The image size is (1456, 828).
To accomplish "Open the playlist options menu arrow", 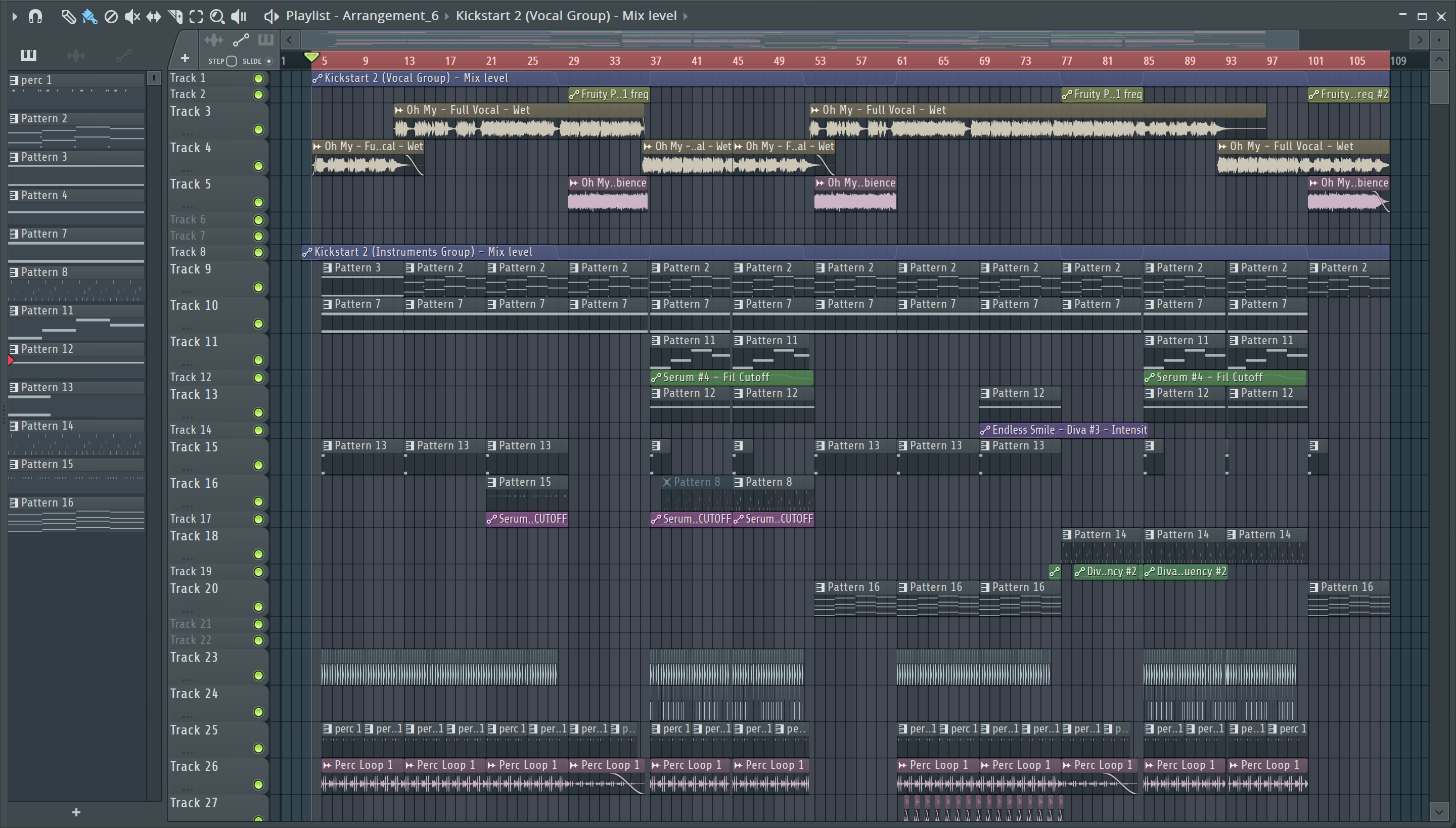I will [14, 17].
